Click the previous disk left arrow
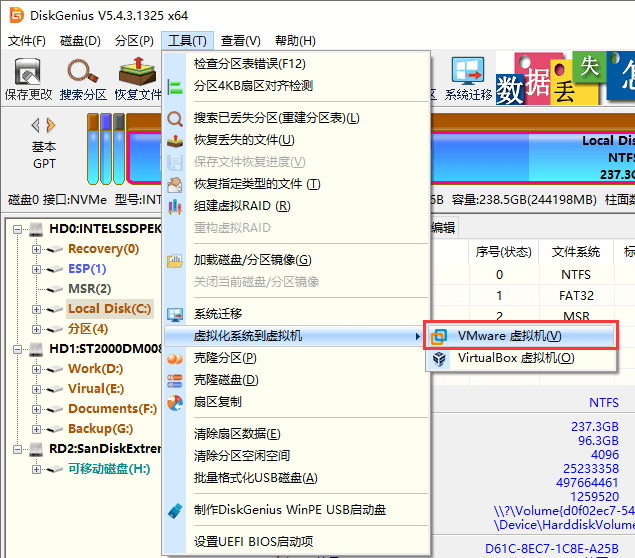The image size is (635, 558). (36, 125)
